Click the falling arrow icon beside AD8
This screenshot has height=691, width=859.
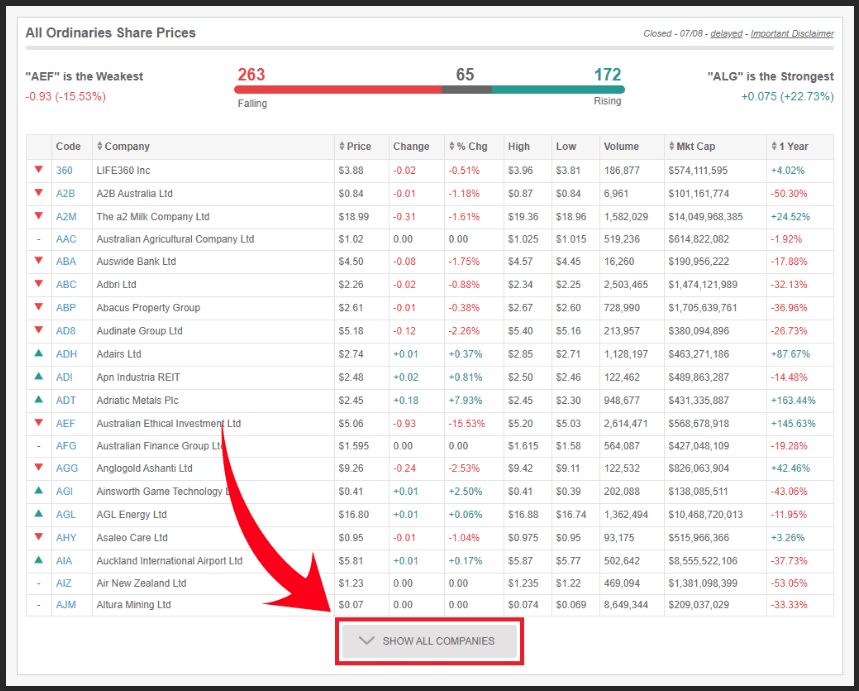pos(38,330)
